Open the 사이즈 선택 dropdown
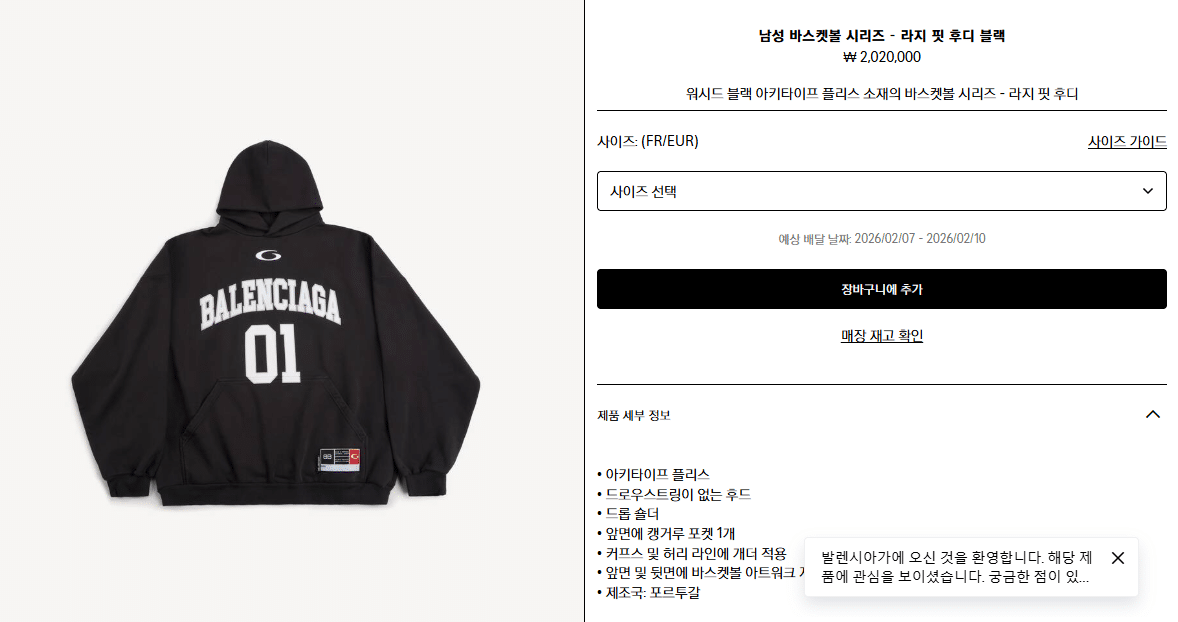1178x622 pixels. (881, 191)
